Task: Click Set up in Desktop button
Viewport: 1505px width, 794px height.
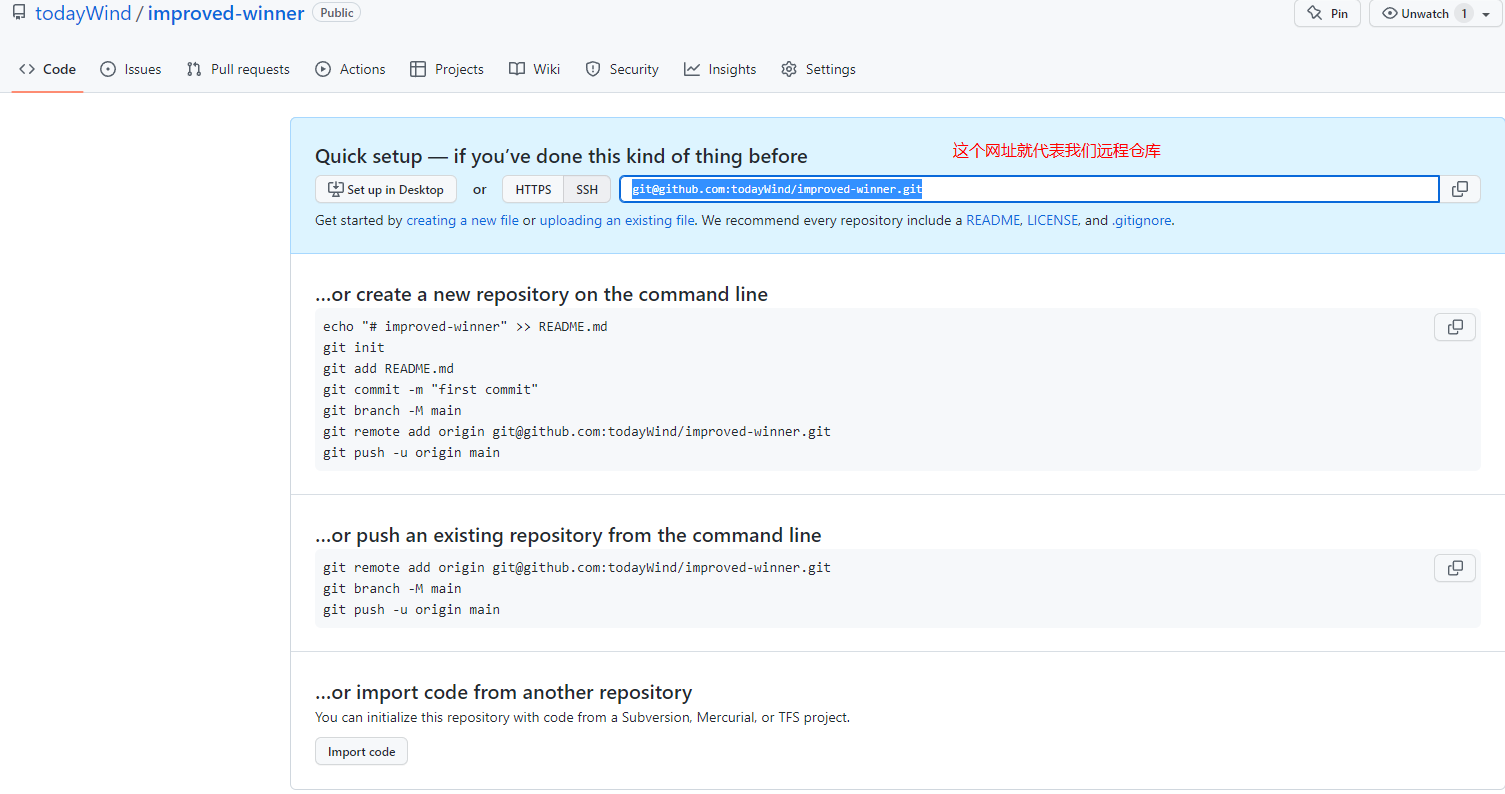Action: (386, 189)
